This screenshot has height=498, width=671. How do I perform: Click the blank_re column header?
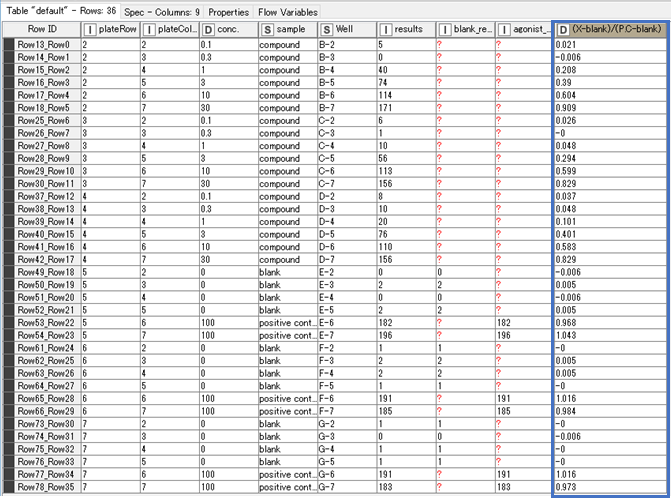(x=465, y=29)
